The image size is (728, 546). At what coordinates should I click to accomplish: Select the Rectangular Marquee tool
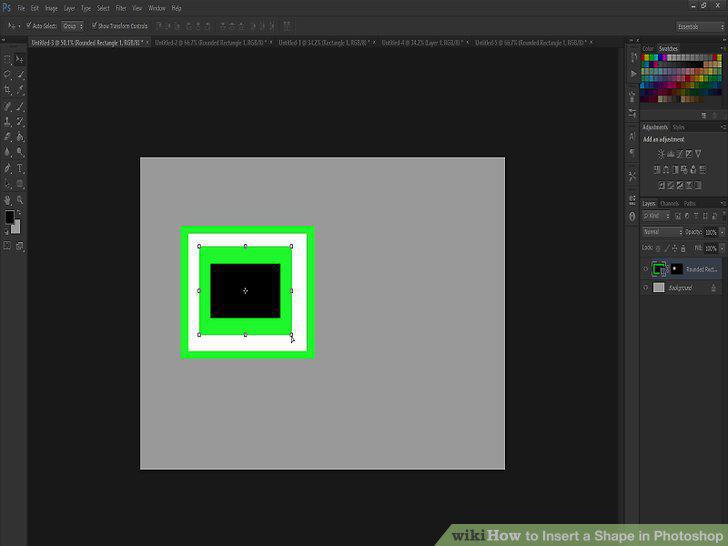tap(7, 59)
